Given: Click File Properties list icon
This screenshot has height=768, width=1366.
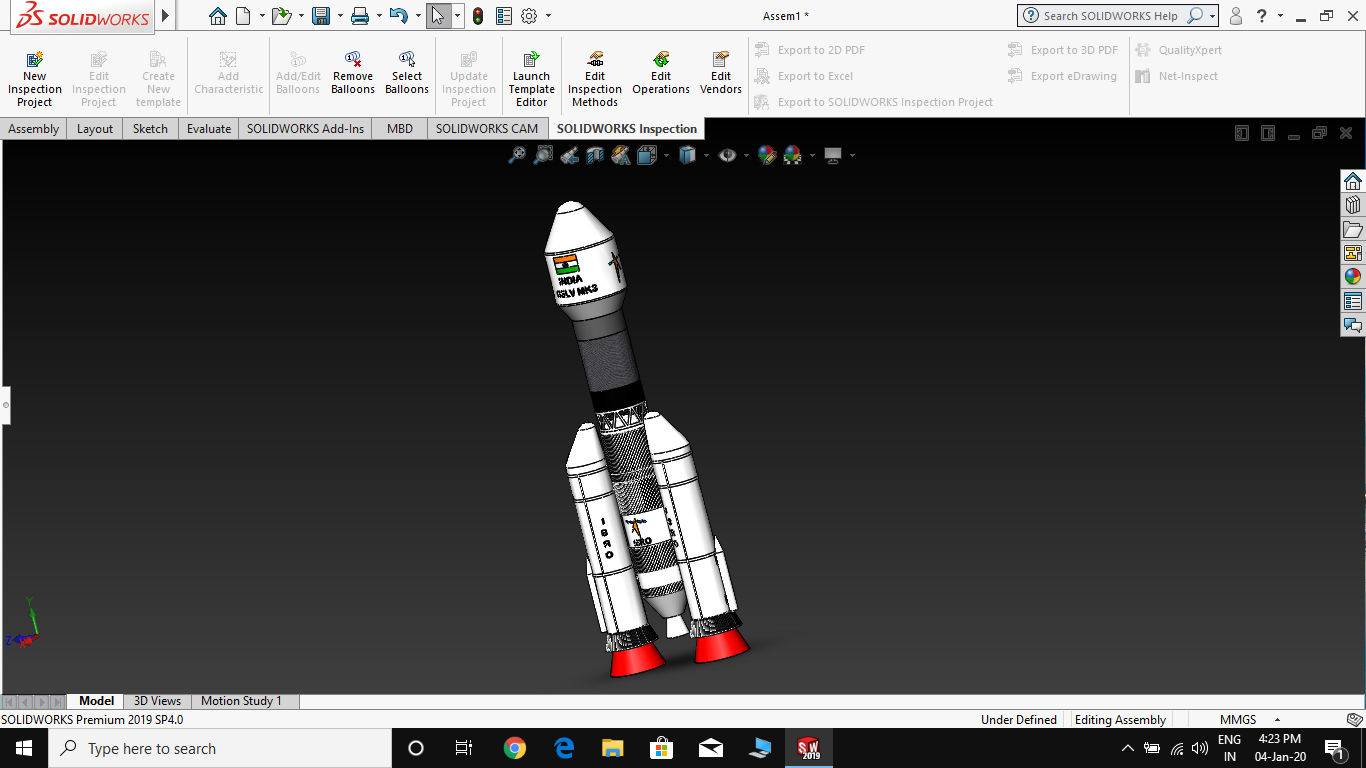Looking at the screenshot, I should pos(504,16).
